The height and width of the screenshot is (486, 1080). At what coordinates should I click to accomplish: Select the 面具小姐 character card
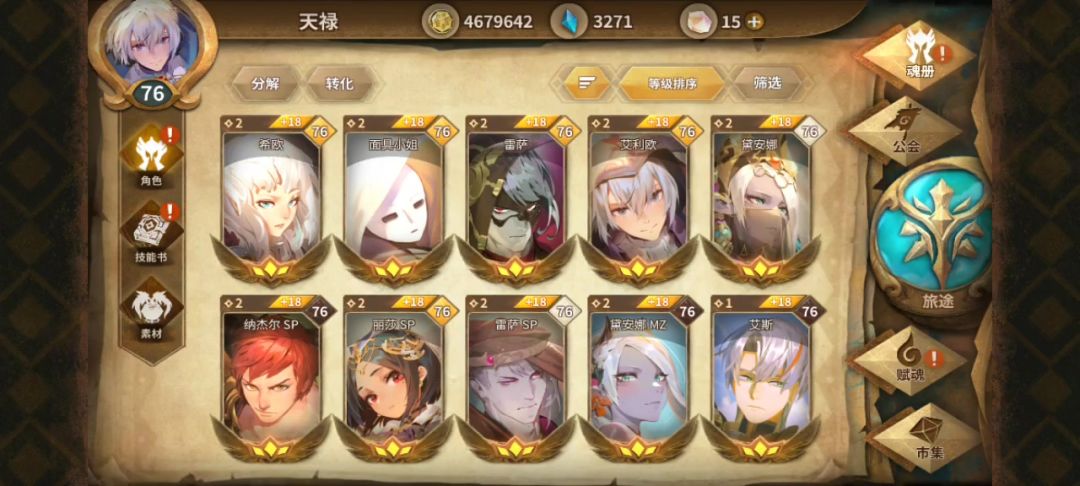393,198
